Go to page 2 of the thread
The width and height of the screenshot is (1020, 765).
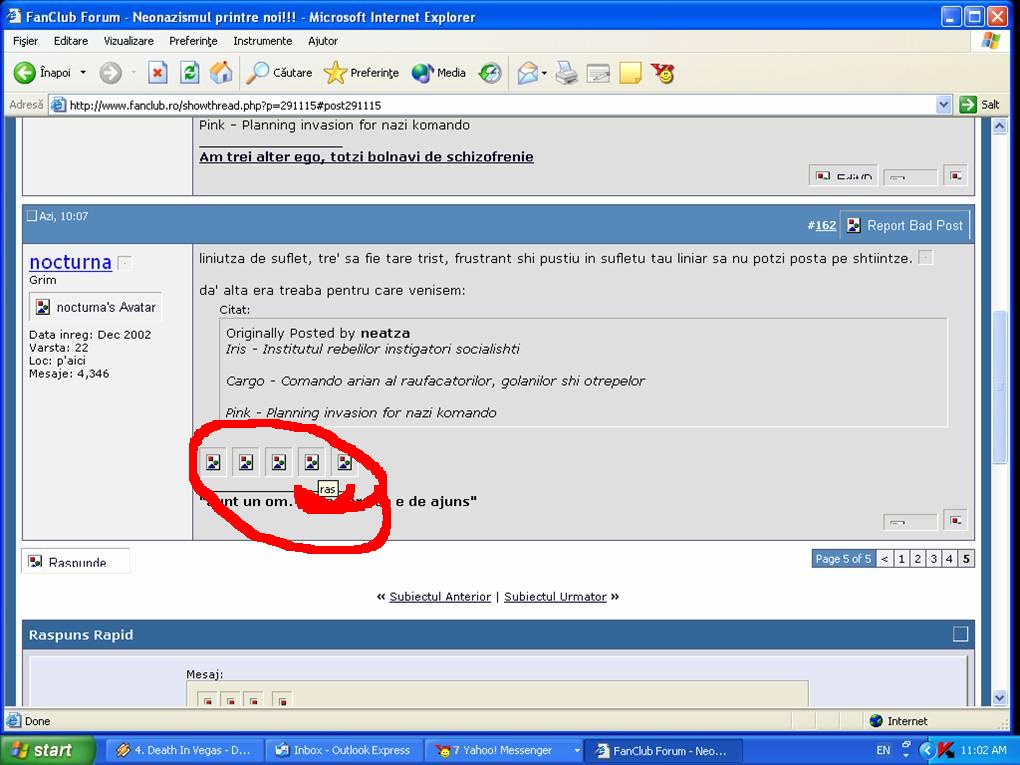(x=918, y=559)
